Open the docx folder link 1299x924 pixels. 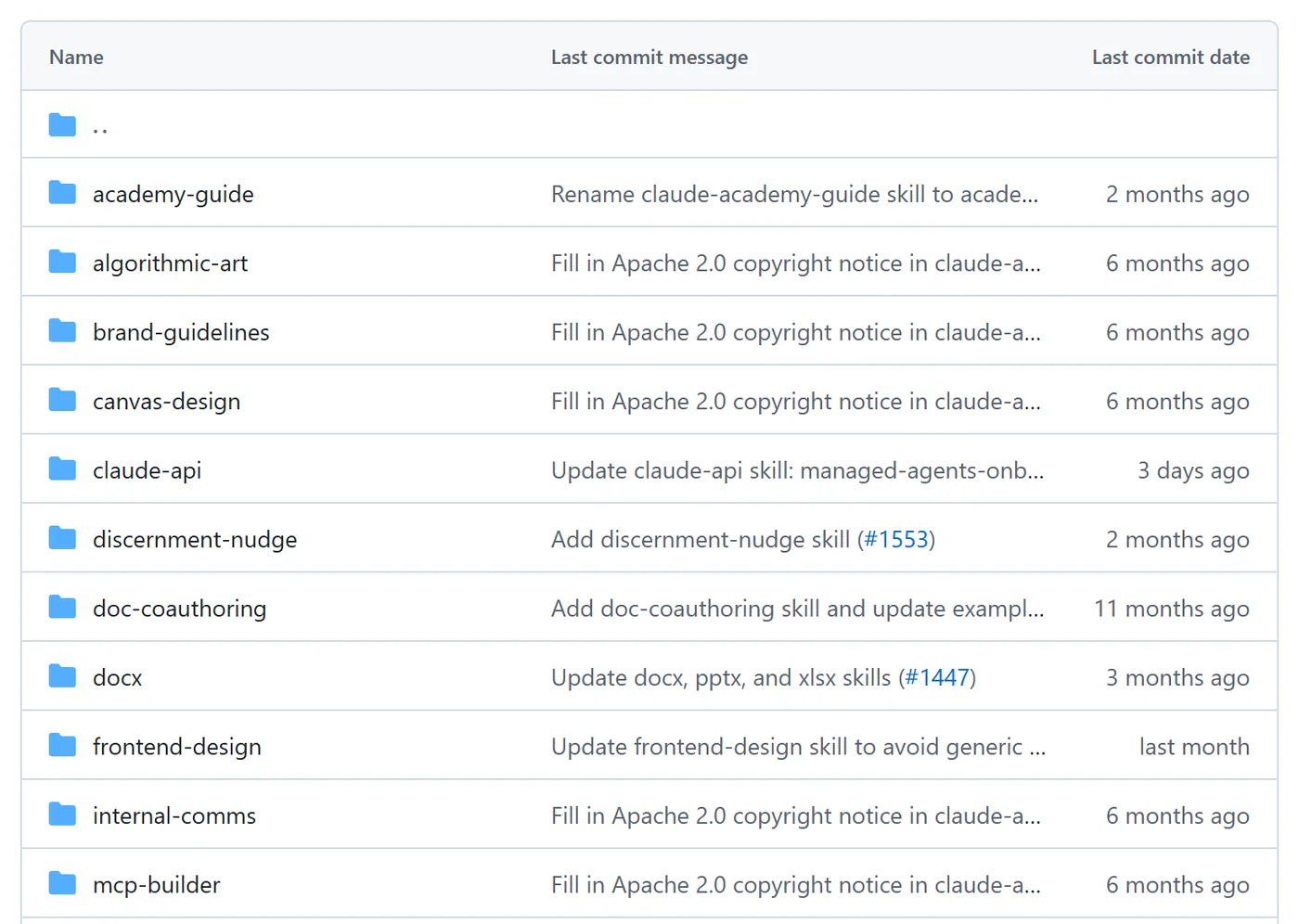[x=118, y=678]
